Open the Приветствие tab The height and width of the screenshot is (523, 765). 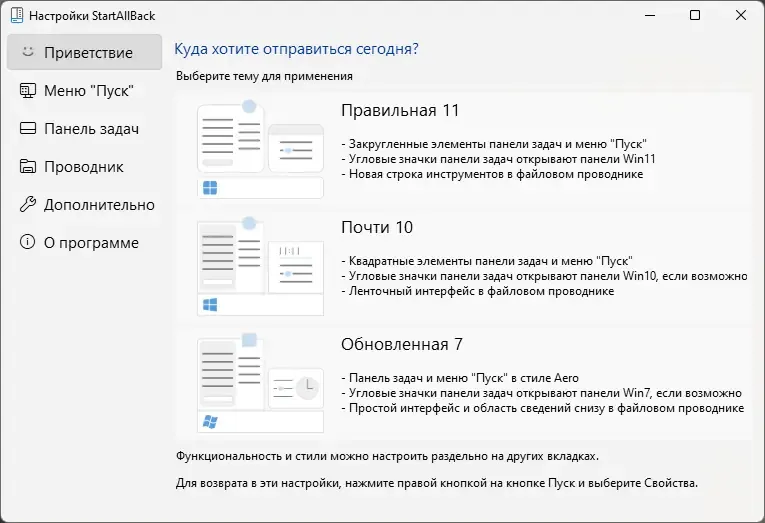point(84,52)
